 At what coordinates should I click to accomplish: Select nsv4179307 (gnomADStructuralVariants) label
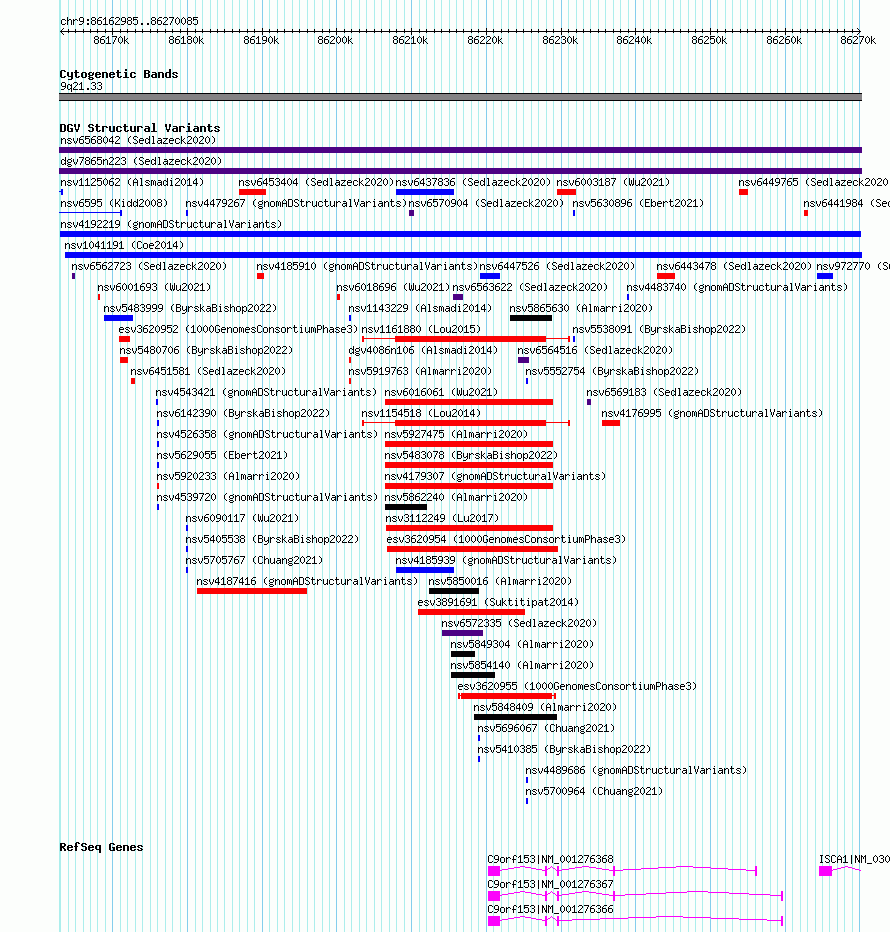pos(495,477)
